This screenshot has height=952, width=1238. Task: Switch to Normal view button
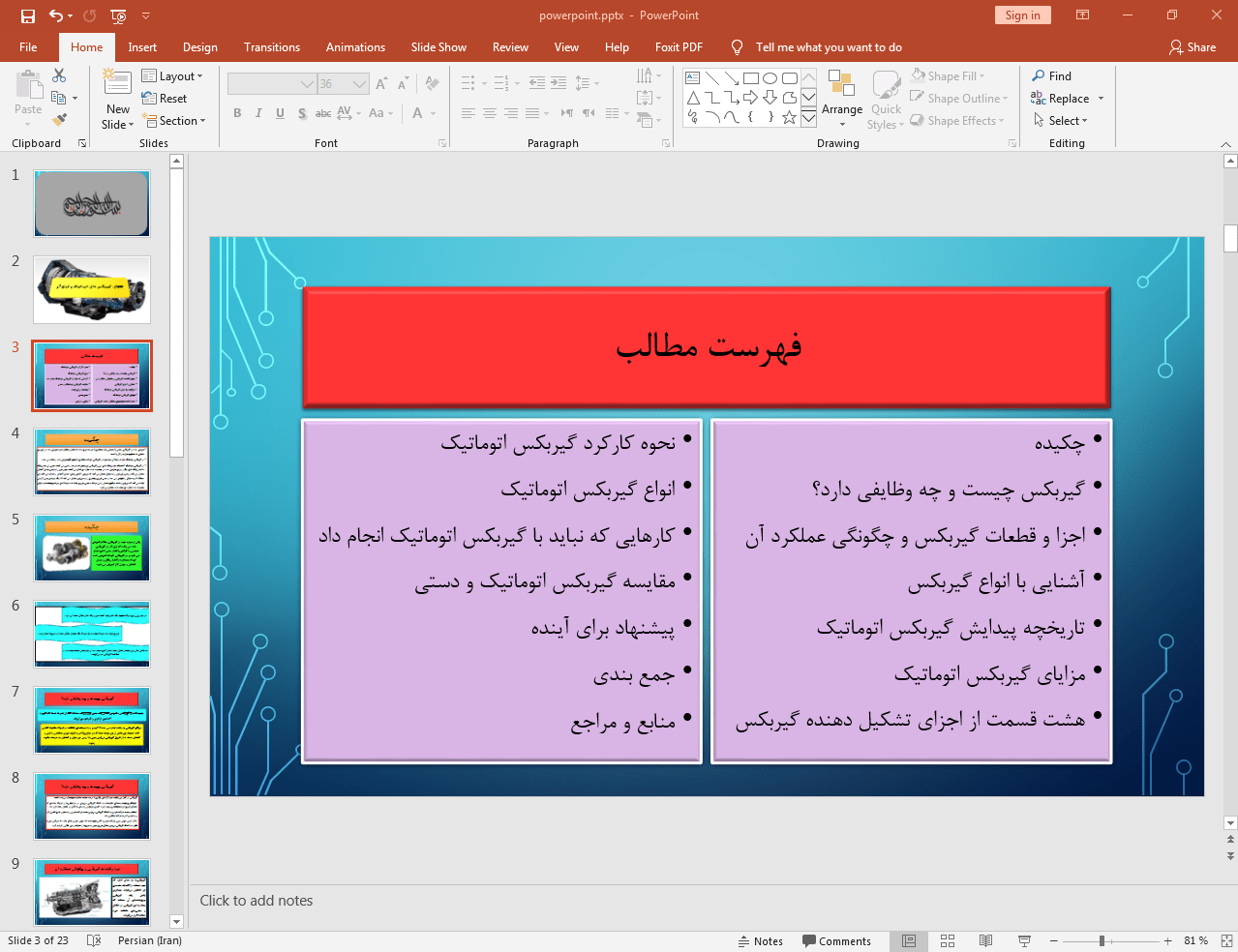click(x=909, y=940)
